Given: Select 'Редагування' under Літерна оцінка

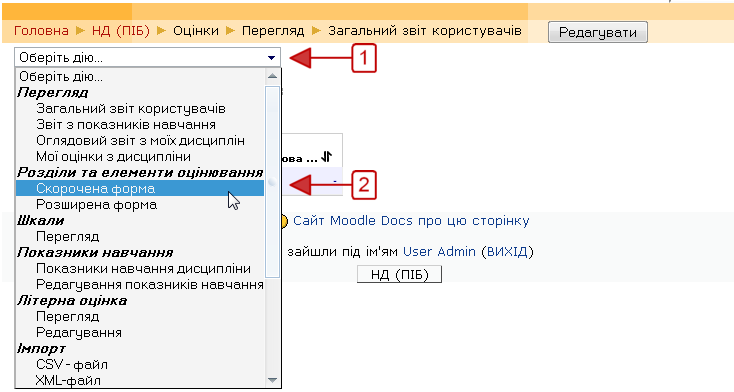Looking at the screenshot, I should (x=140, y=333).
